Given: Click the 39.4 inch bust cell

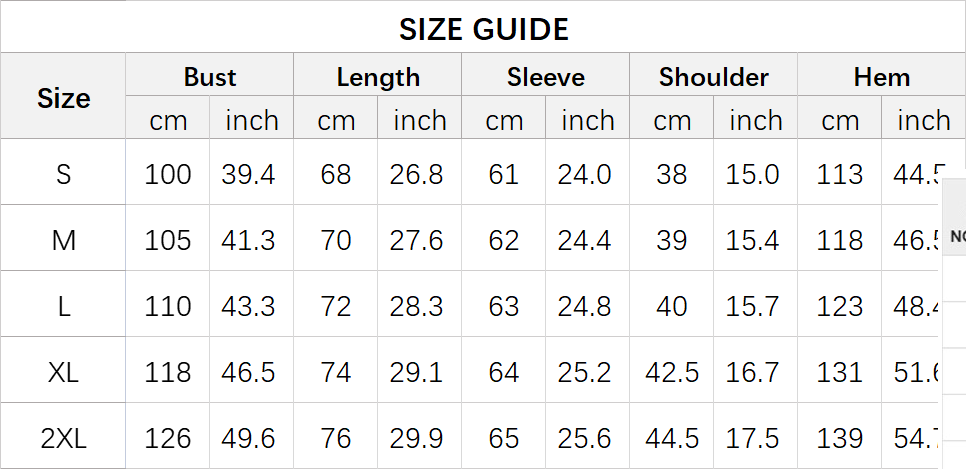Looking at the screenshot, I should click(x=248, y=174).
